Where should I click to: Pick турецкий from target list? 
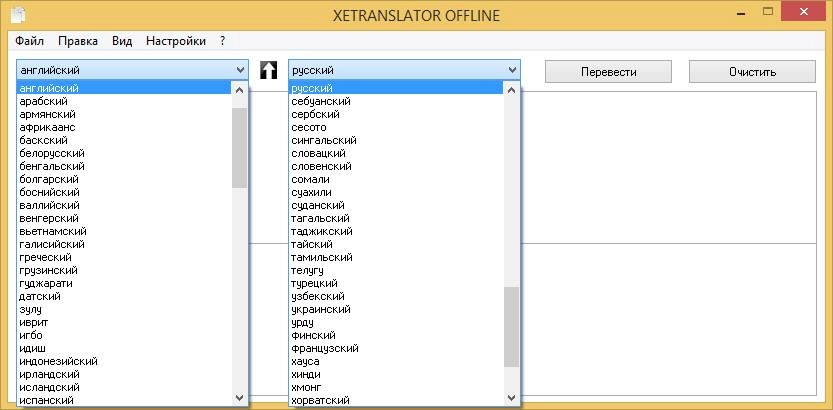(x=396, y=284)
